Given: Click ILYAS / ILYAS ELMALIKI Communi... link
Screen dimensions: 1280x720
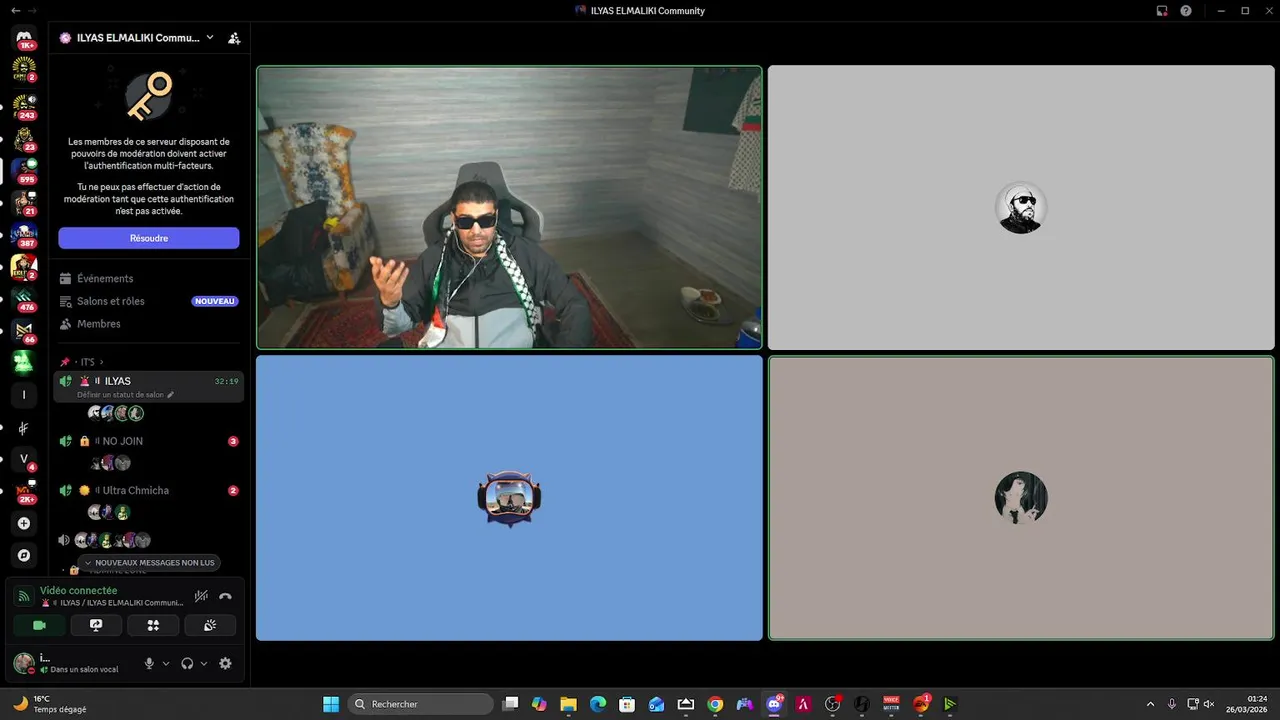Looking at the screenshot, I should pos(115,603).
